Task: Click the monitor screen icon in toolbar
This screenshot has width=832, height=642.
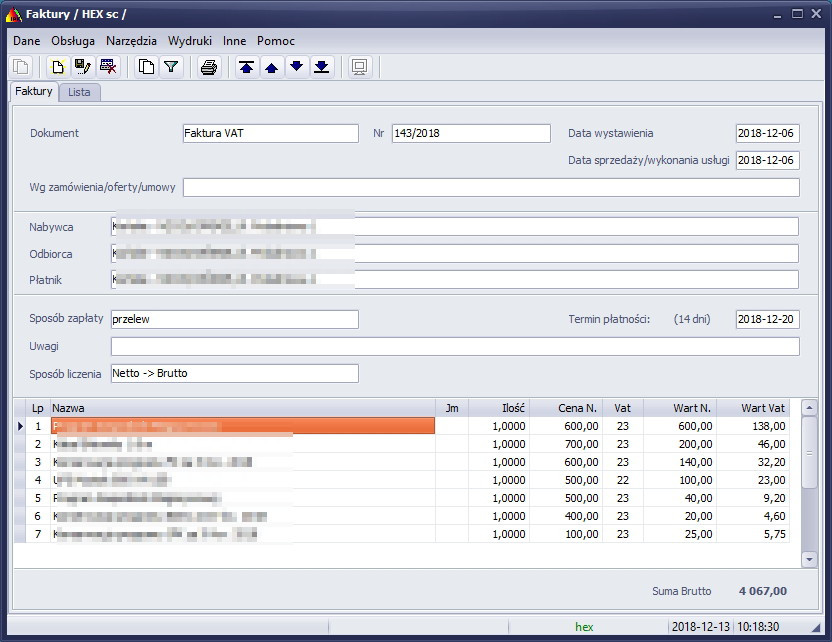Action: [360, 67]
